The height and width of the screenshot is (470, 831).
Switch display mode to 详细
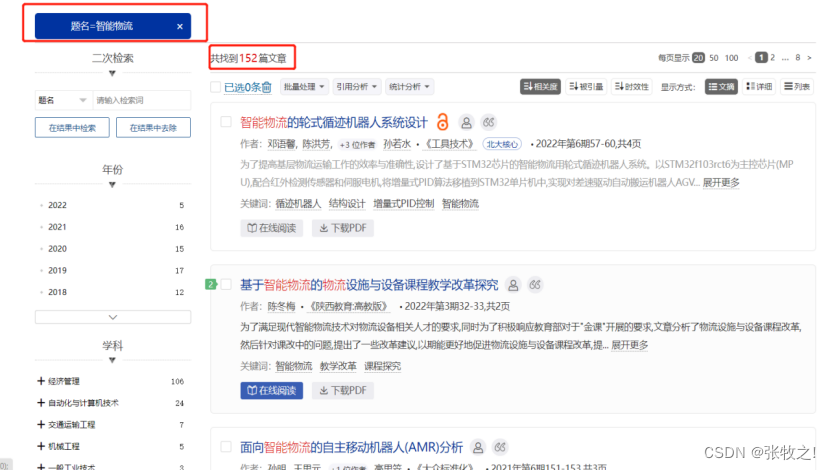tap(759, 87)
